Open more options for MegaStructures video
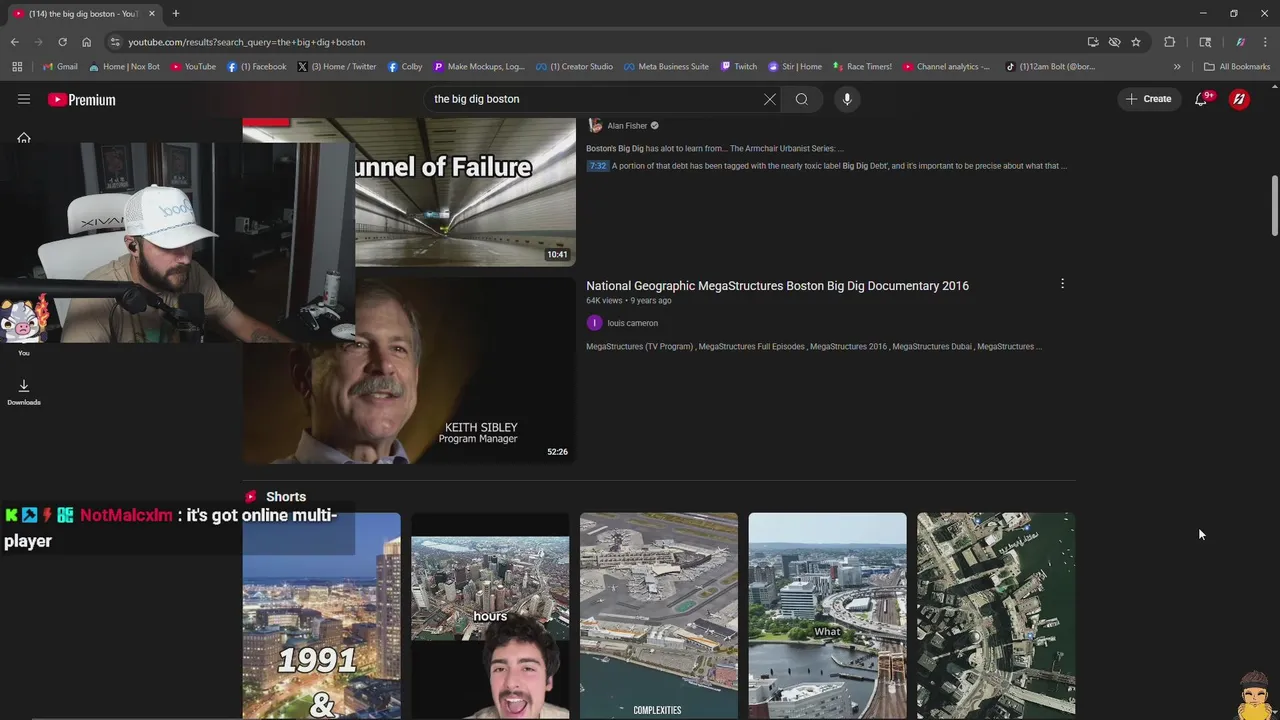Viewport: 1280px width, 720px height. coord(1062,284)
